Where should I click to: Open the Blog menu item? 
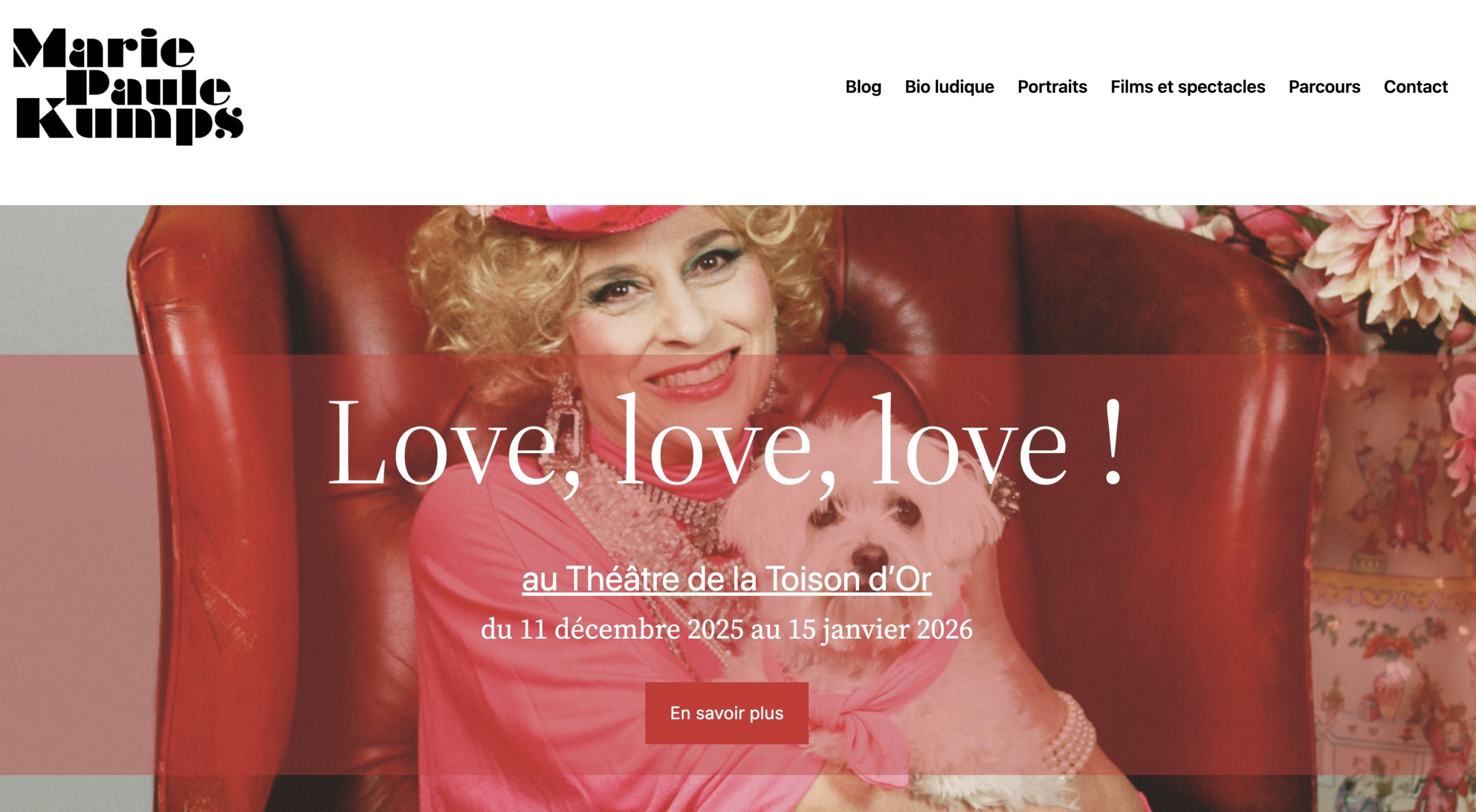[863, 86]
